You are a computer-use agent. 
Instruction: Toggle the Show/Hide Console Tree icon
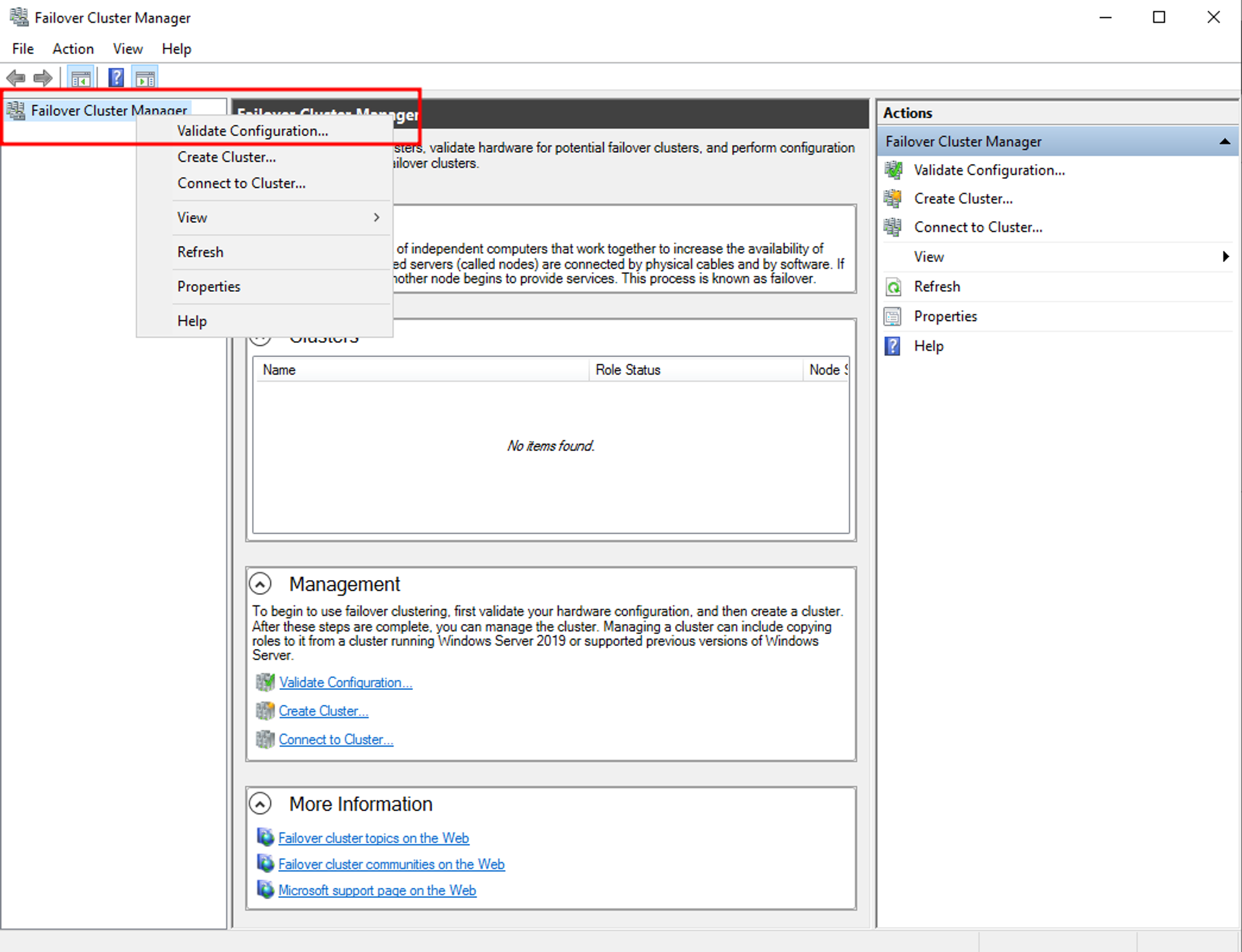(81, 78)
